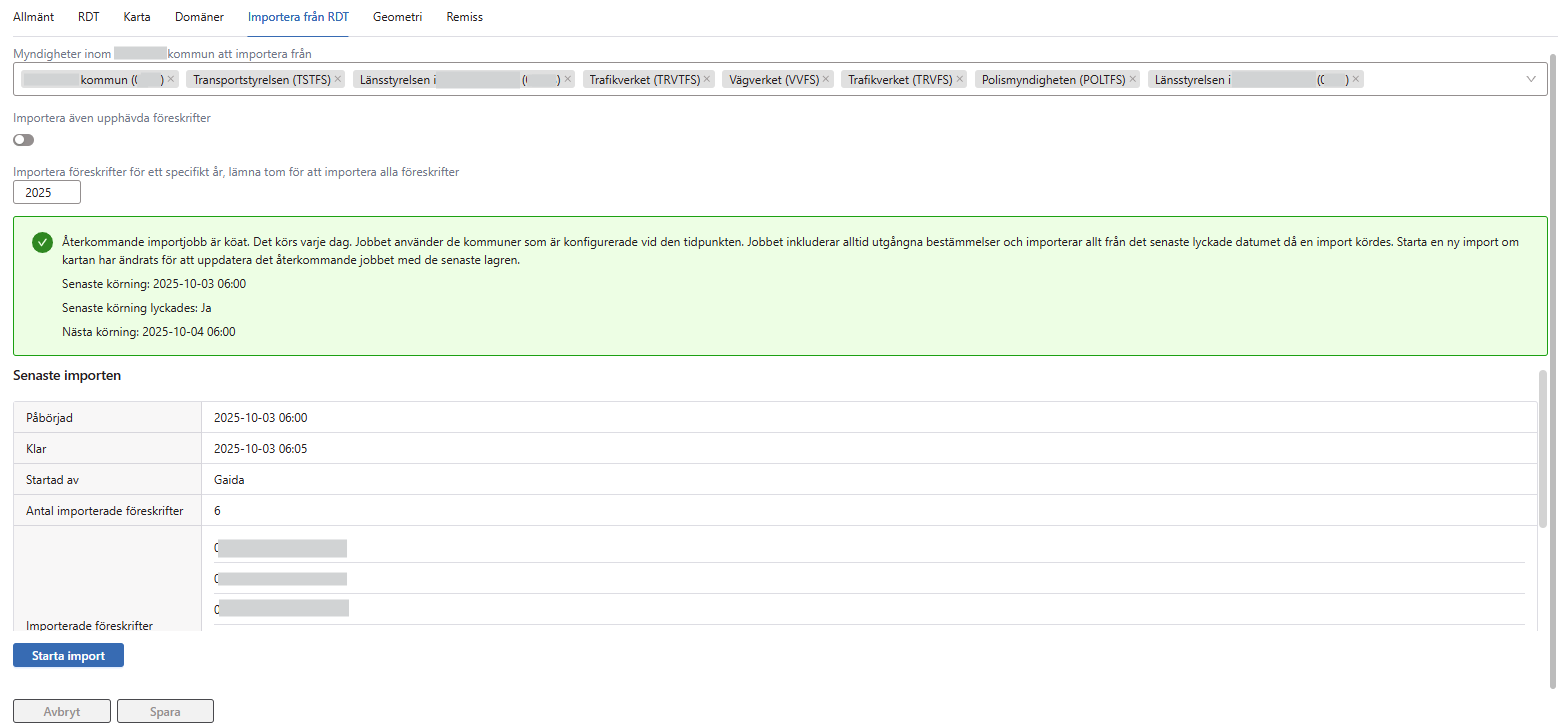Remove the Transportstyrelsen (TSTFS) tag
Image resolution: width=1560 pixels, height=727 pixels.
(338, 79)
